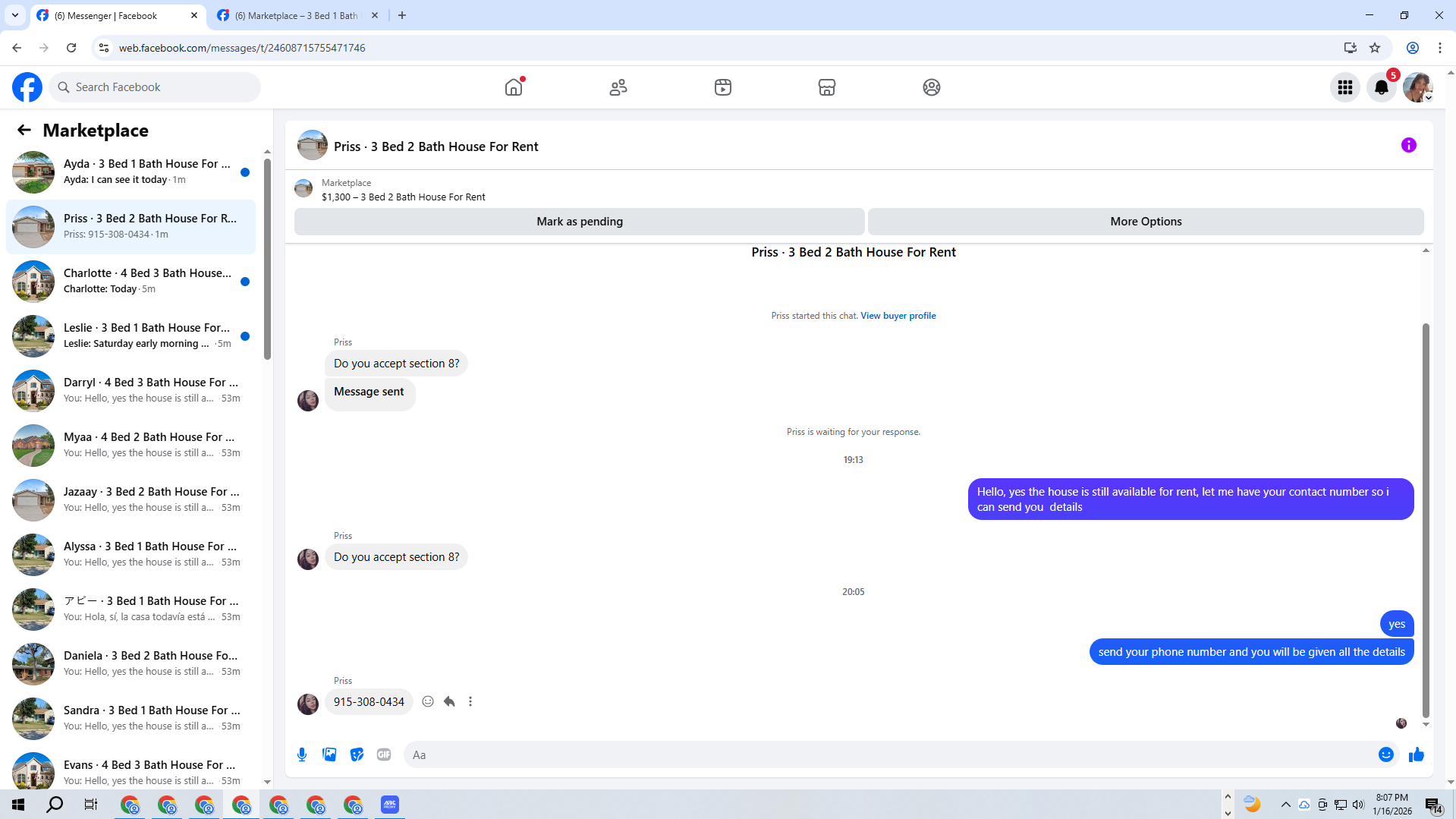
Task: Open Windows taskbar search
Action: point(55,804)
